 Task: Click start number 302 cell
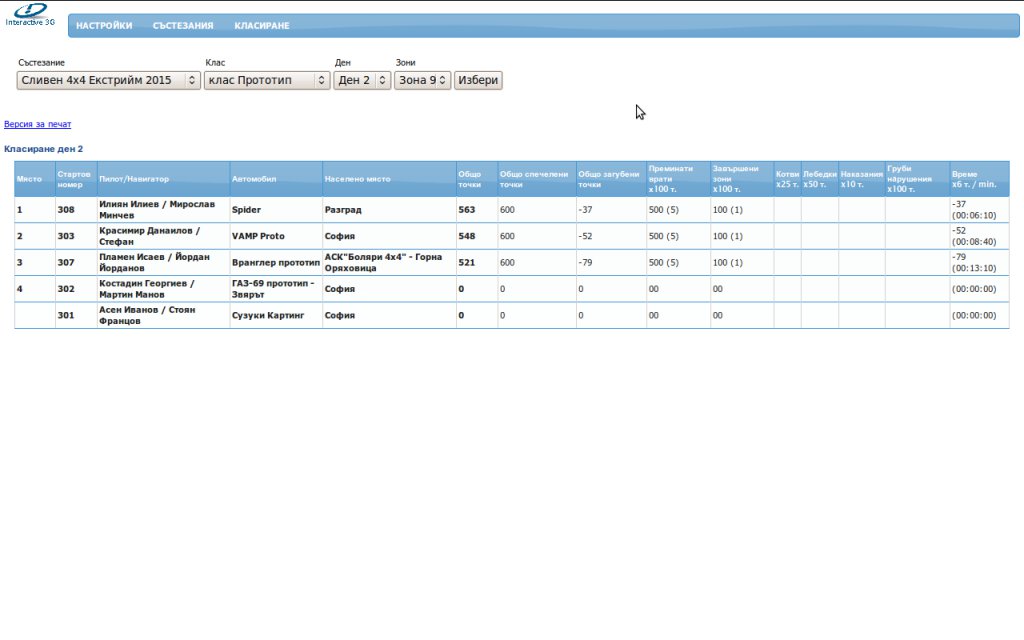click(x=67, y=289)
